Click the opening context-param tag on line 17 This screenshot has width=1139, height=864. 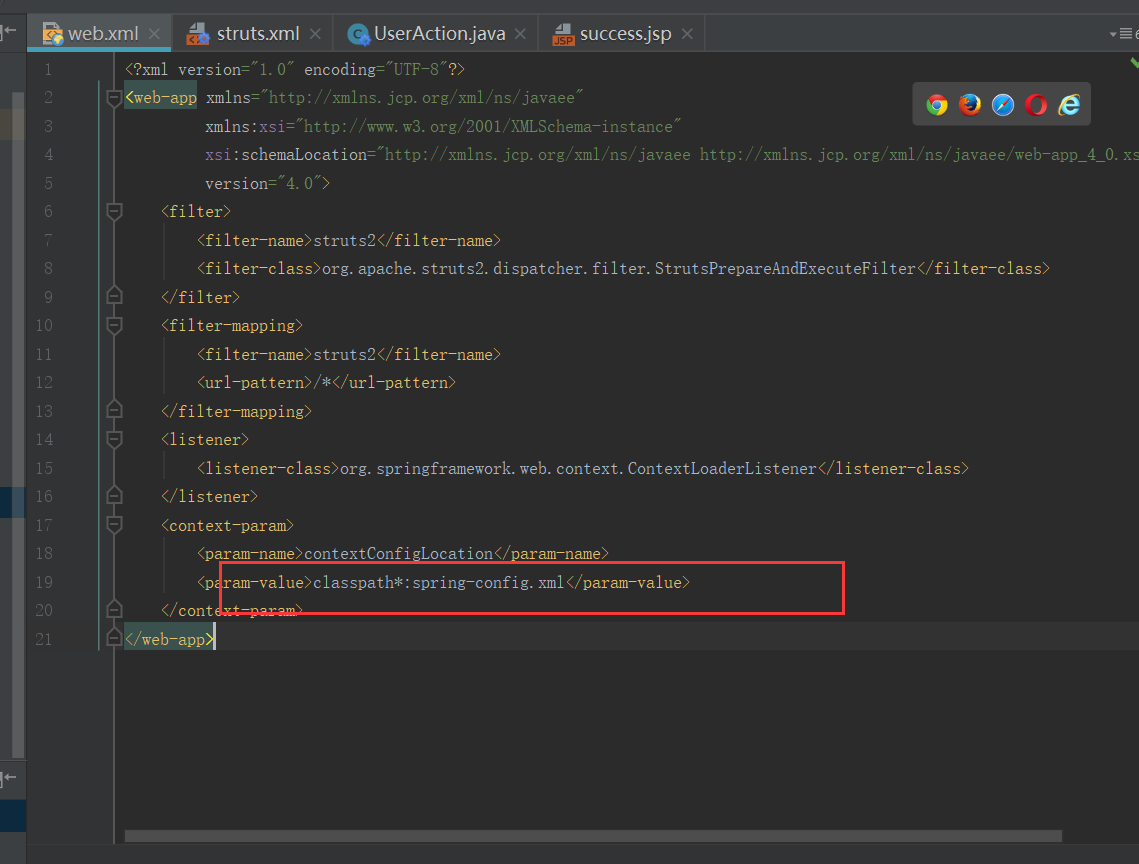227,525
